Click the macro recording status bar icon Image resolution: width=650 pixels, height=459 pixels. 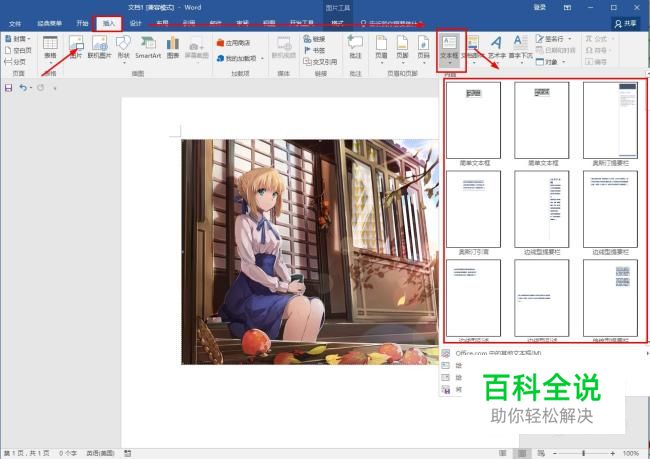pyautogui.click(x=128, y=453)
